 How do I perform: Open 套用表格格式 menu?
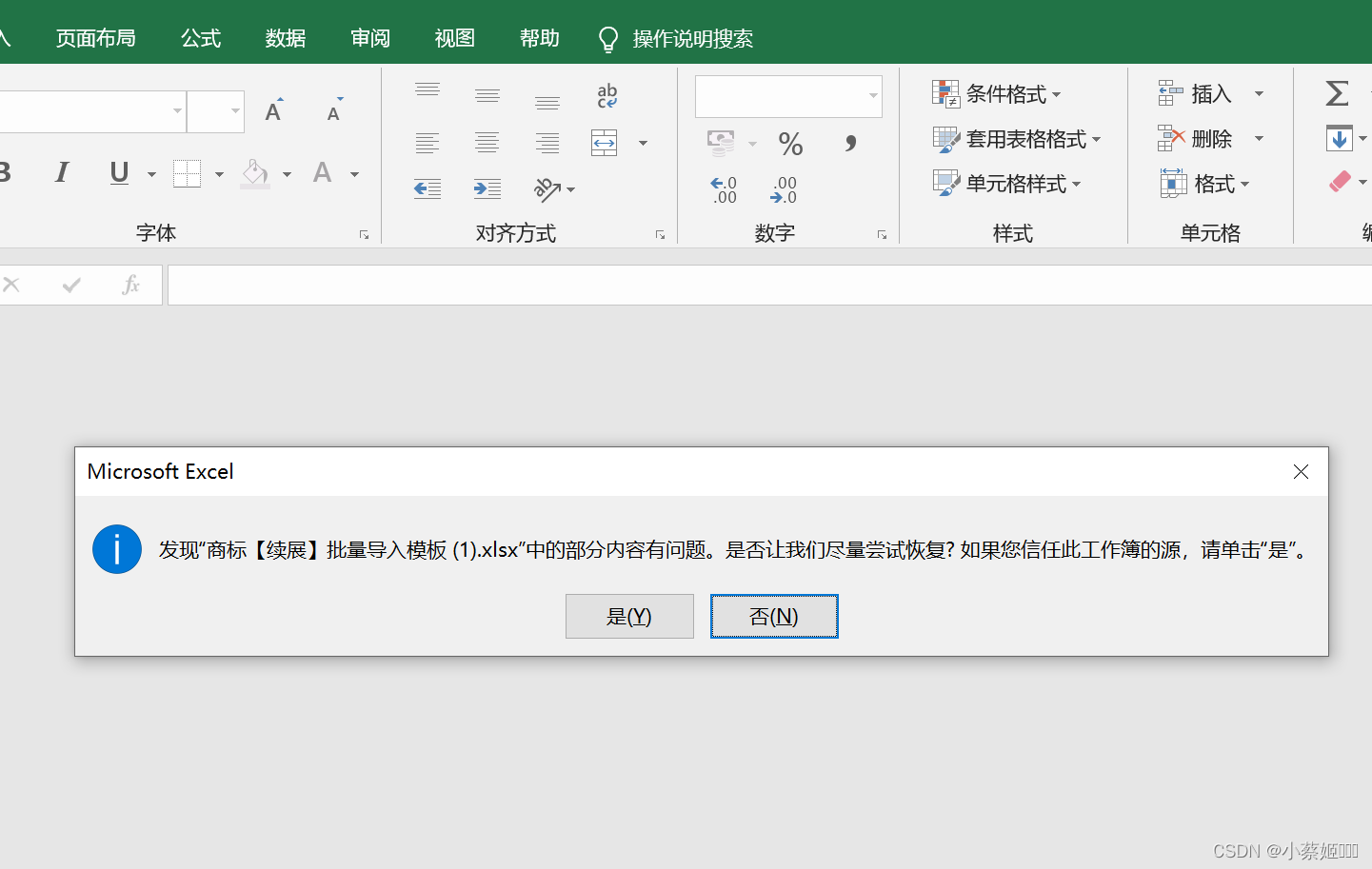tap(1017, 139)
